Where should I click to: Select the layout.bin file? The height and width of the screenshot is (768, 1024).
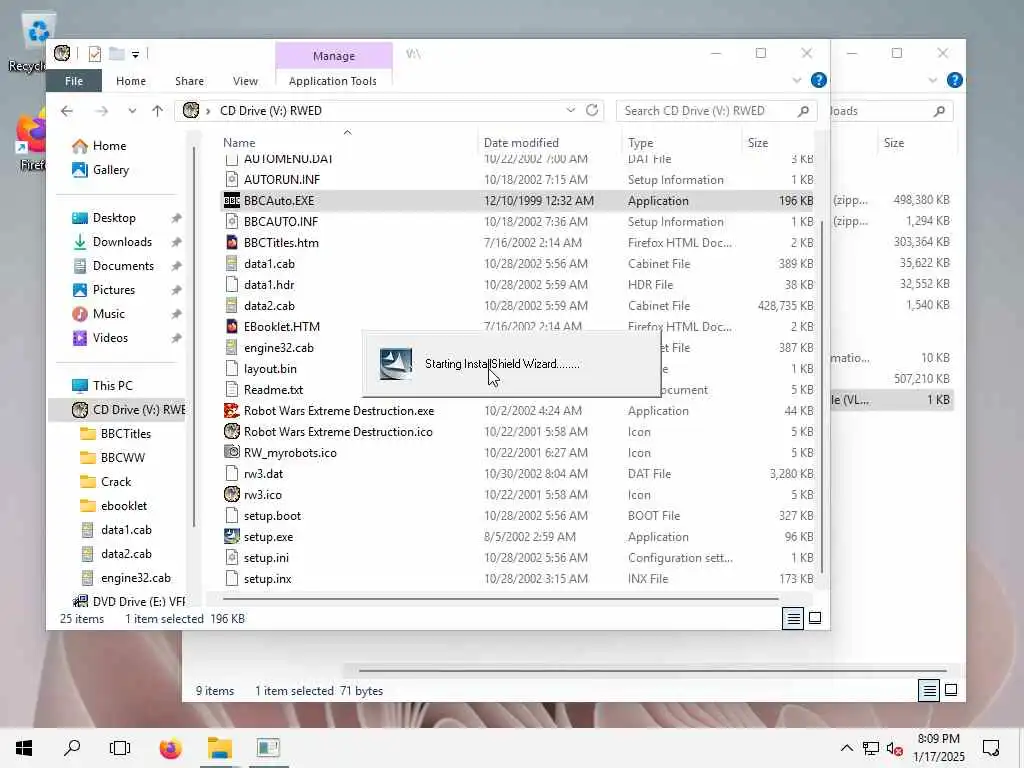(x=270, y=369)
